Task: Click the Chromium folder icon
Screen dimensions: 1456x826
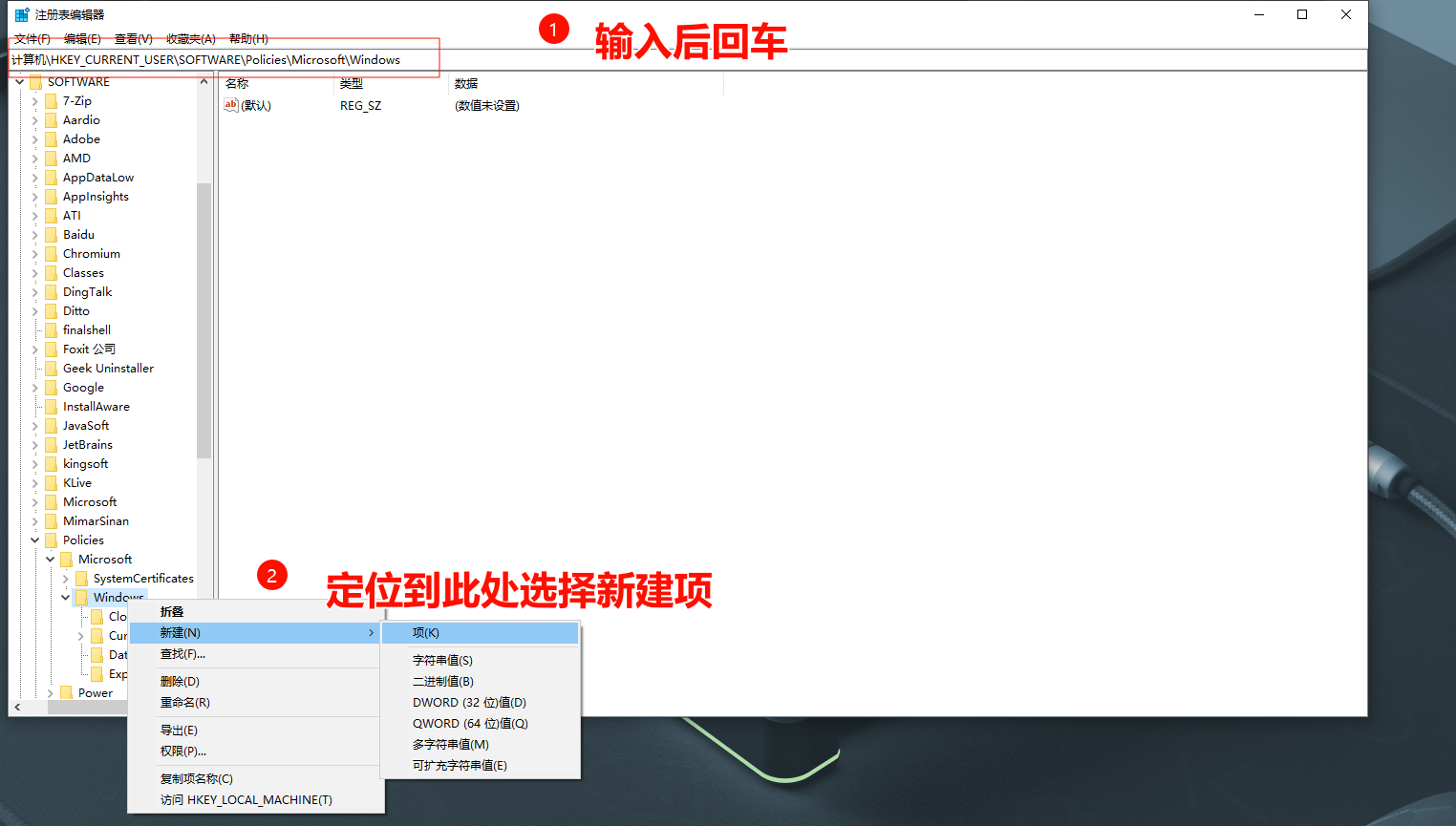Action: coord(50,253)
